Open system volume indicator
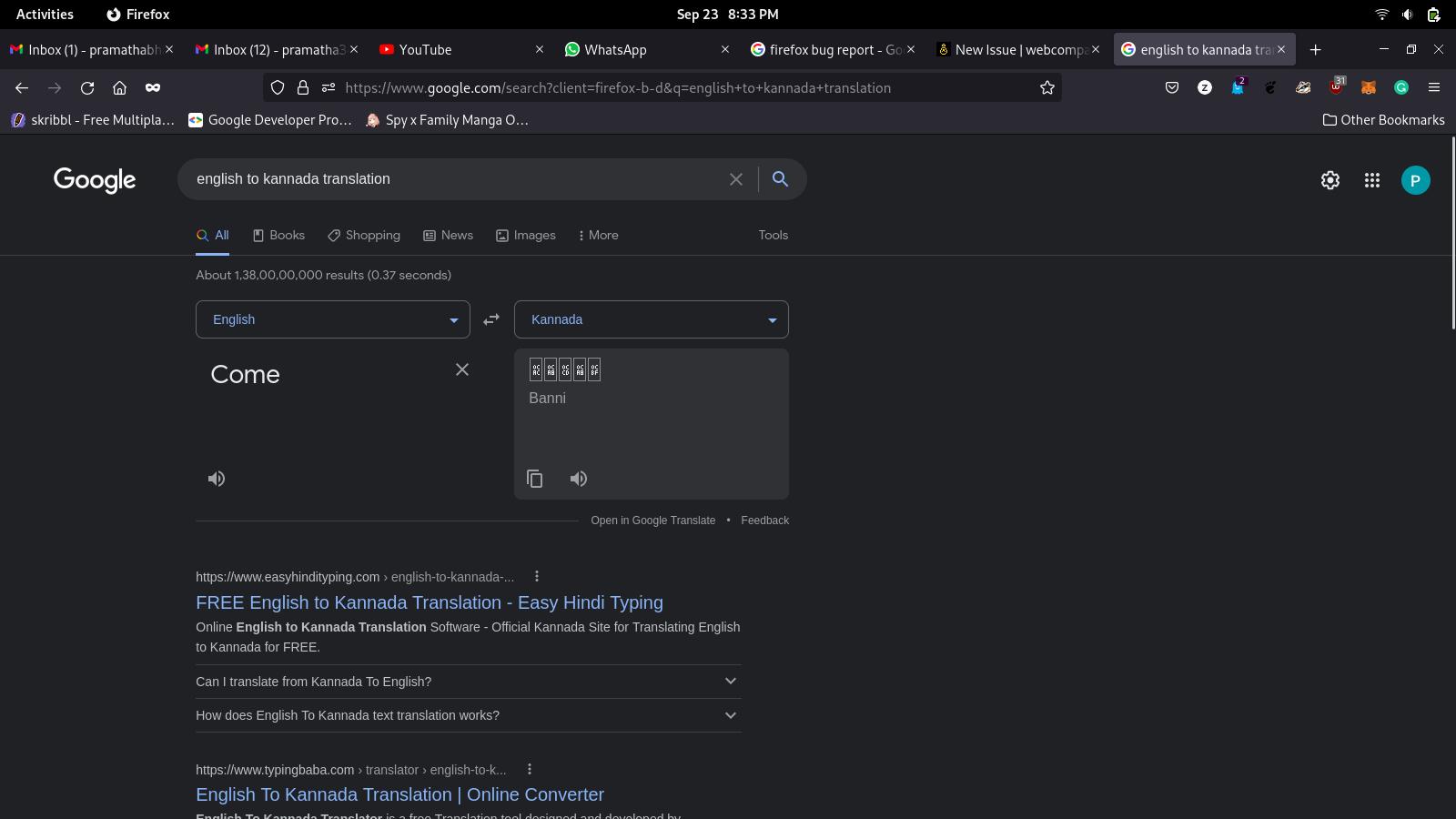The height and width of the screenshot is (819, 1456). [x=1408, y=15]
